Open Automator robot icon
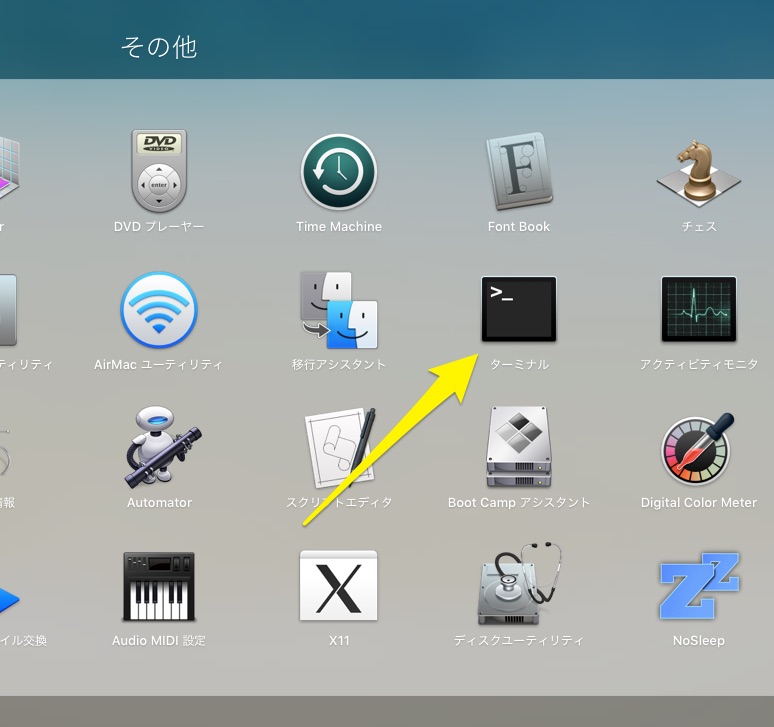Screen dimensions: 774x727 click(161, 447)
